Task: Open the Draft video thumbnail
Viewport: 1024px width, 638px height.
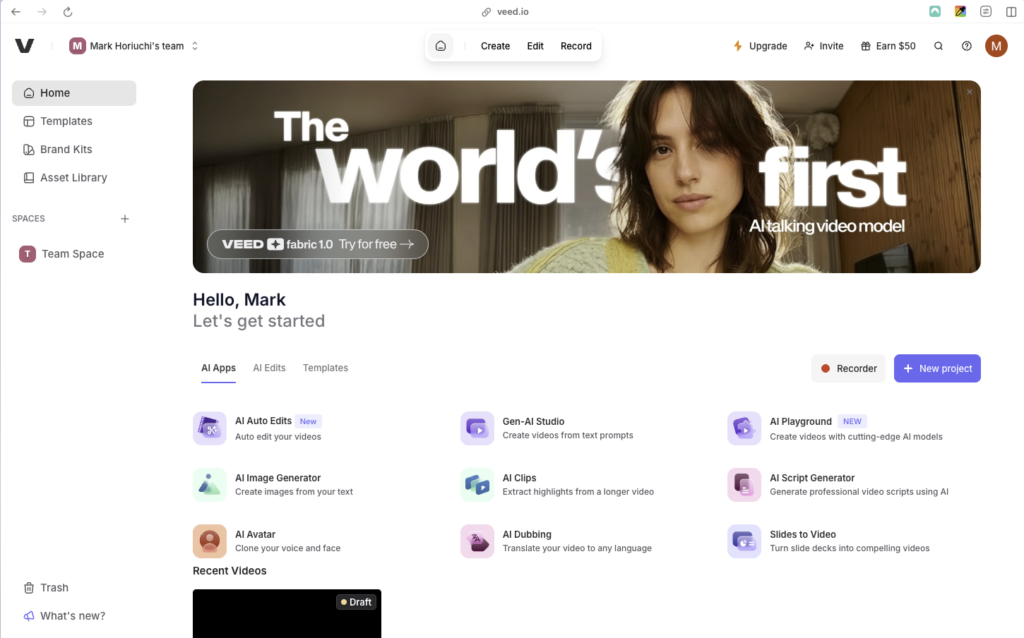Action: 287,613
